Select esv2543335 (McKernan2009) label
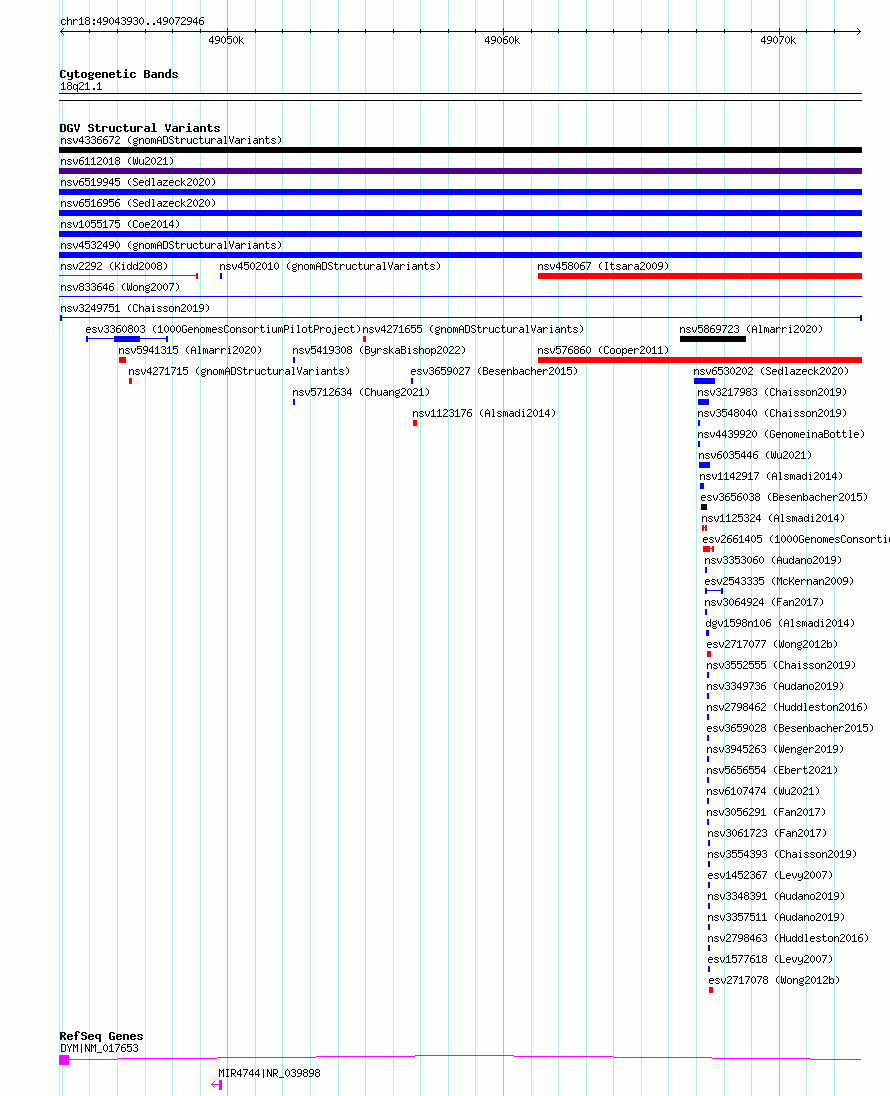Screen dimensions: 890x1096 [x=779, y=581]
